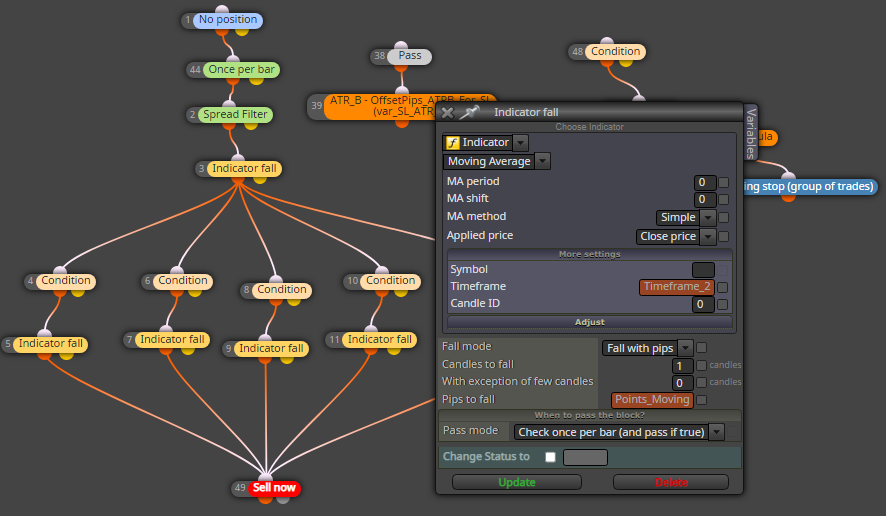Collapse the More settings section header
This screenshot has width=886, height=516.
pyautogui.click(x=589, y=254)
